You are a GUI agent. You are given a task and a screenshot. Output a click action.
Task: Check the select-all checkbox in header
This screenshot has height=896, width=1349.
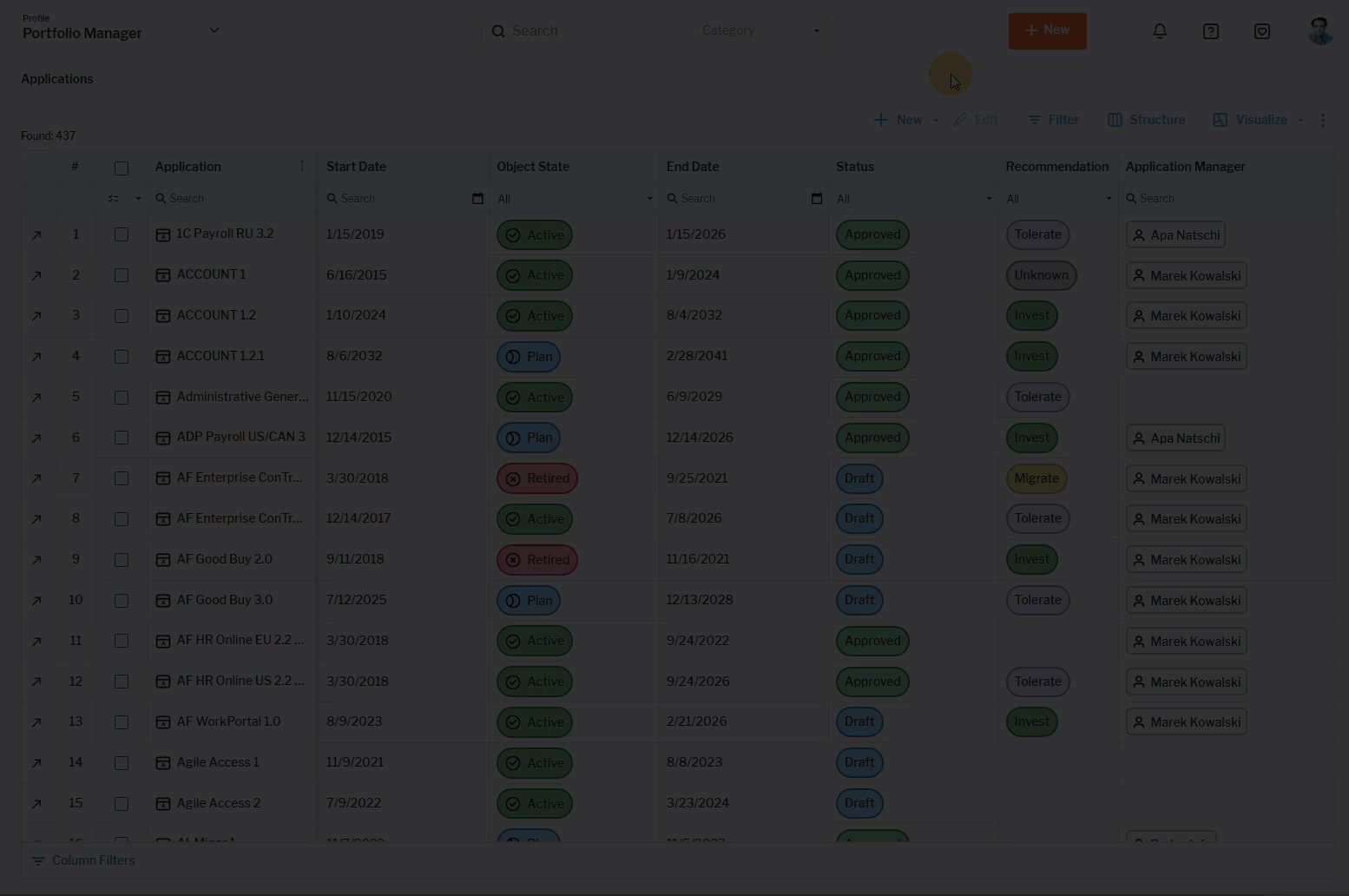(x=122, y=168)
